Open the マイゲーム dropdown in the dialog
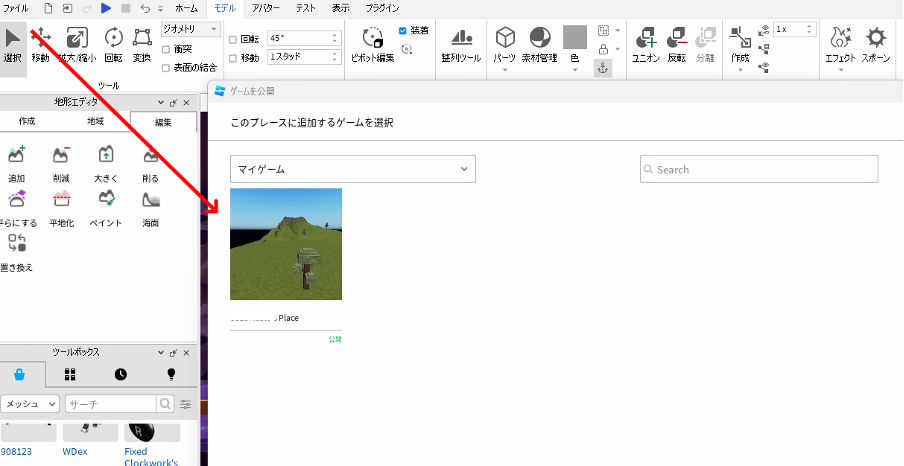Viewport: 904px width, 466px height. tap(352, 169)
